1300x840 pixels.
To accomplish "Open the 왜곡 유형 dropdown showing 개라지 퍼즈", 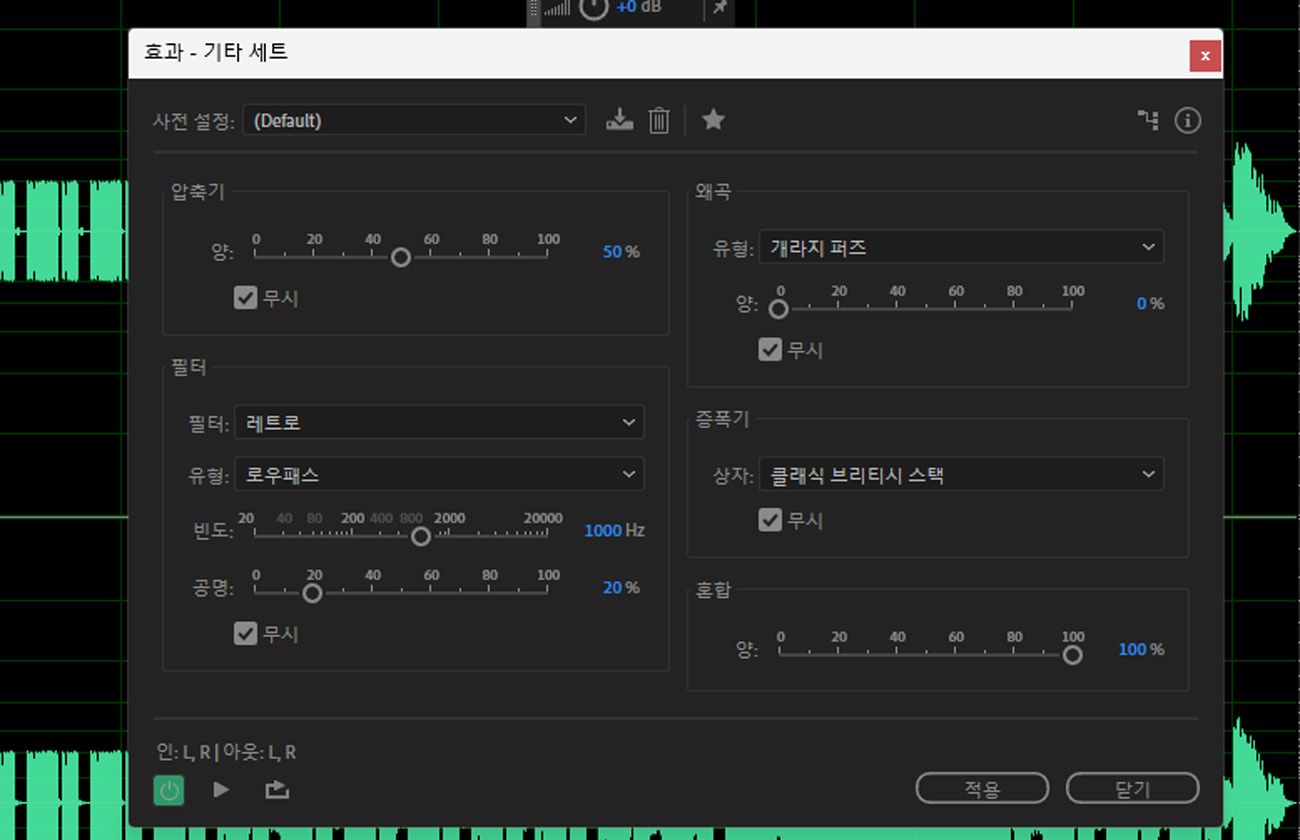I will point(962,247).
